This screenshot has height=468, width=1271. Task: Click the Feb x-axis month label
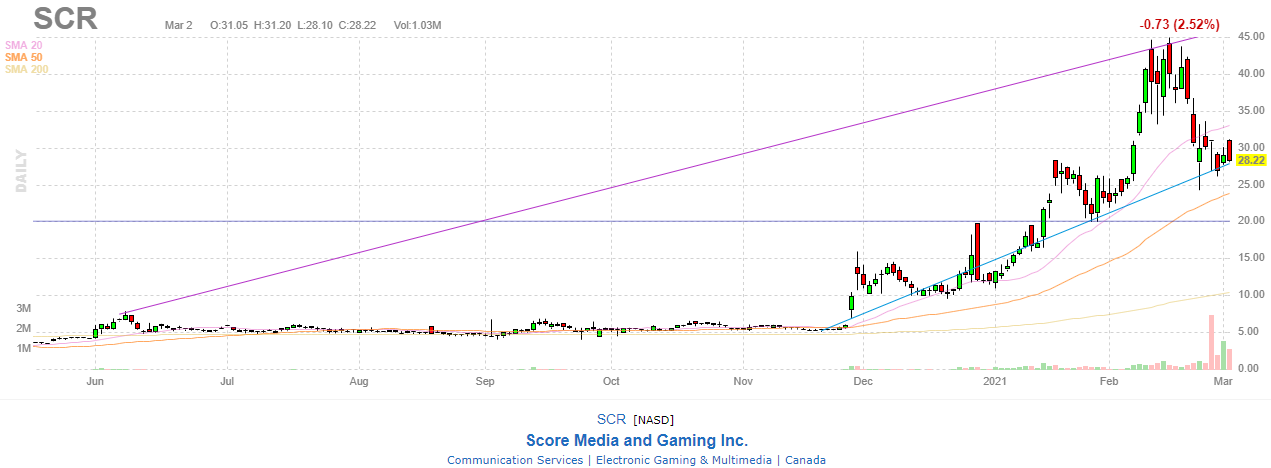[x=1109, y=381]
